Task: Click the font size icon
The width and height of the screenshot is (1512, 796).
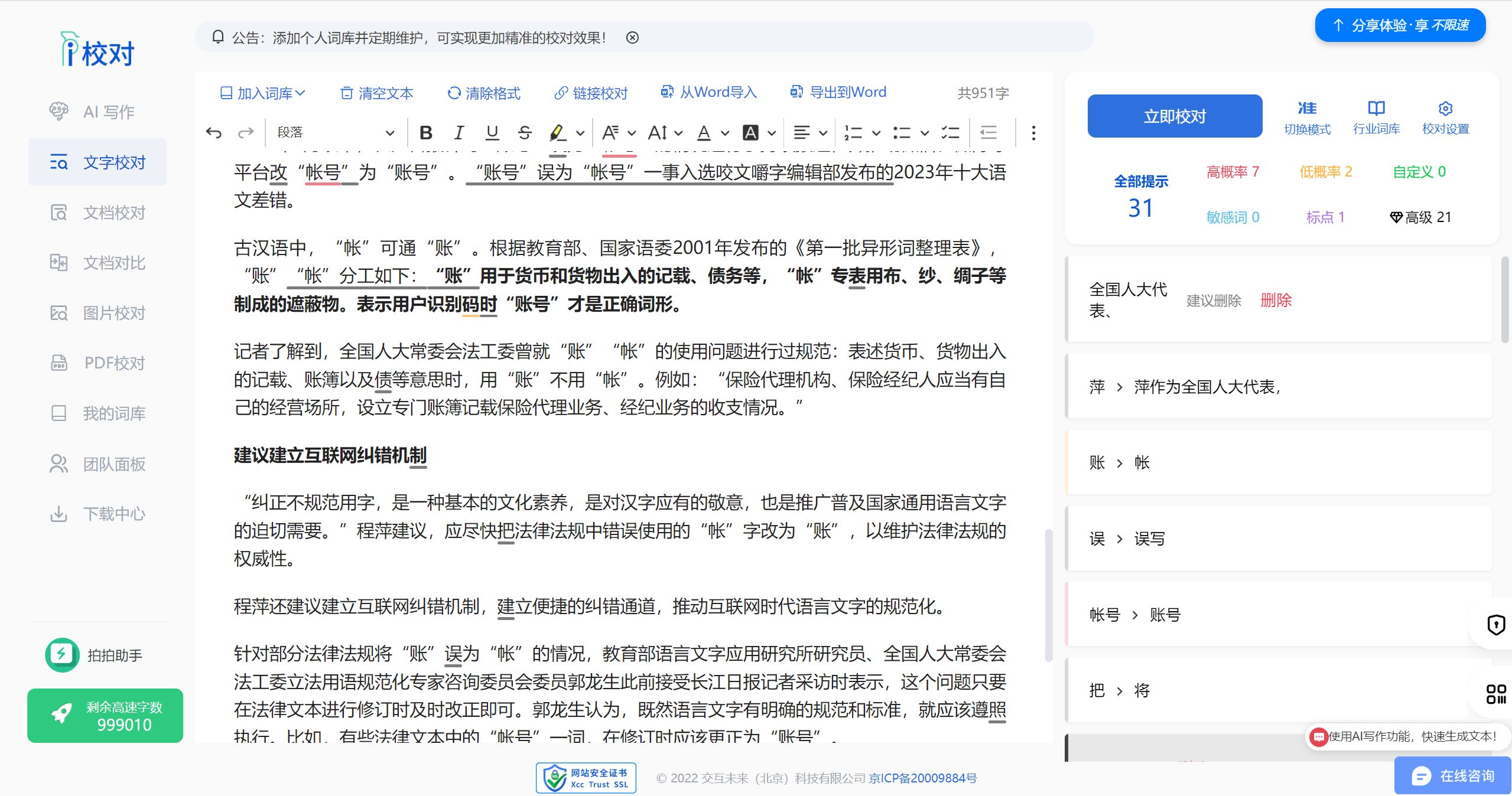Action: click(658, 133)
